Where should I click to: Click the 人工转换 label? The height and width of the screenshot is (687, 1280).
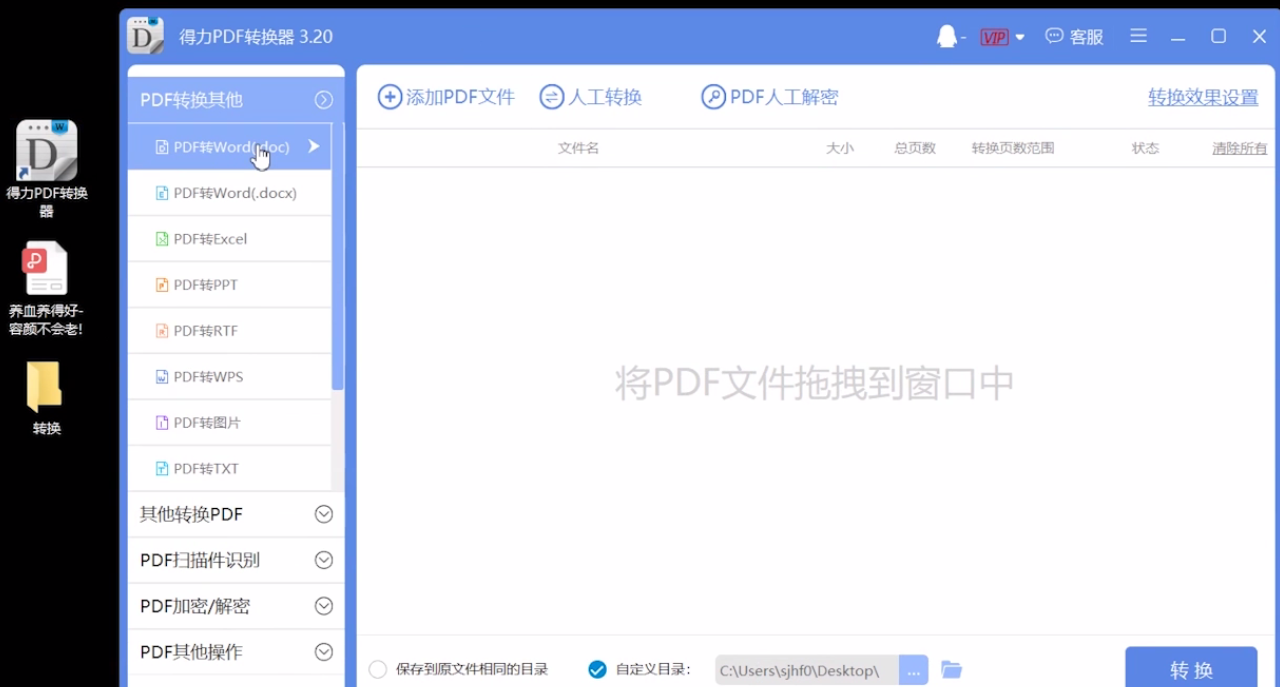pos(605,97)
